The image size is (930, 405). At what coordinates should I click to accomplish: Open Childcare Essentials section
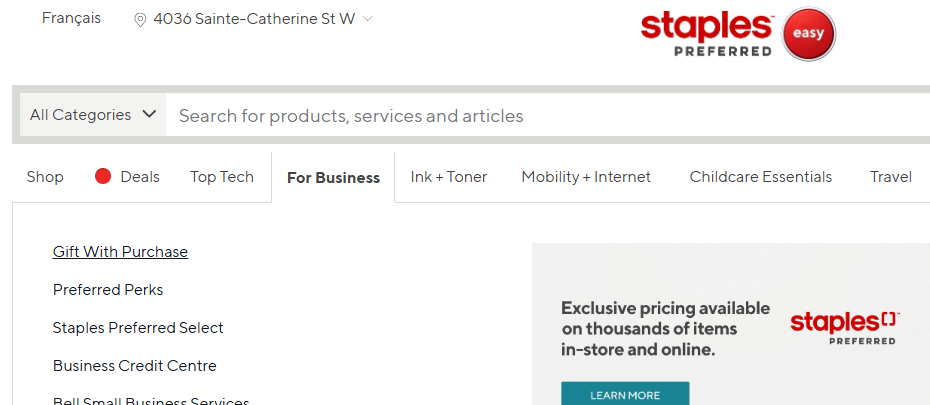(760, 177)
